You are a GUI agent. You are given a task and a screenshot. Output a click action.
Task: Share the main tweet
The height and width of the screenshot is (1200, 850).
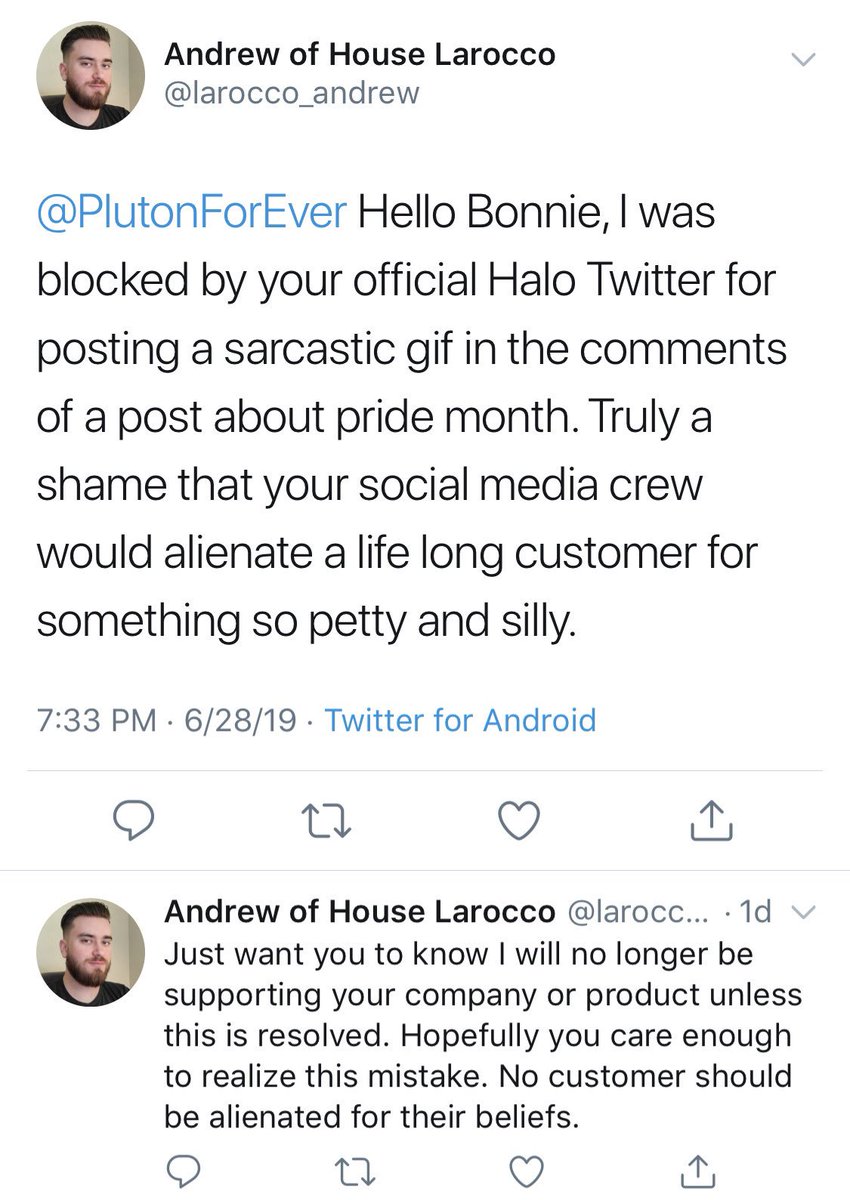(713, 821)
